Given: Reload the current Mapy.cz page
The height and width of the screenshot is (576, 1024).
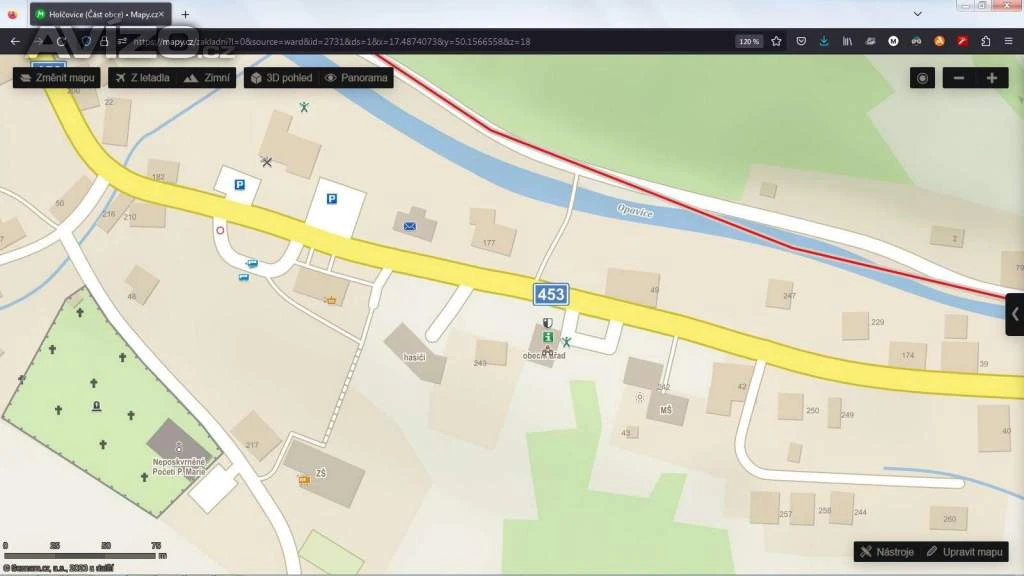Looking at the screenshot, I should pyautogui.click(x=61, y=41).
